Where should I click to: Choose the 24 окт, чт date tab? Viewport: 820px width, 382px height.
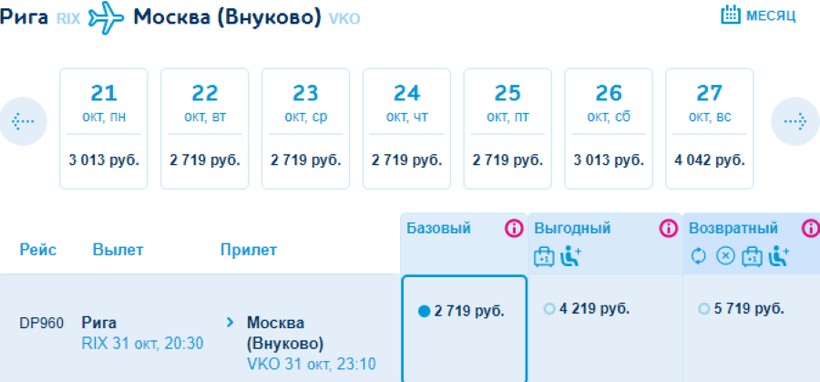(x=406, y=128)
